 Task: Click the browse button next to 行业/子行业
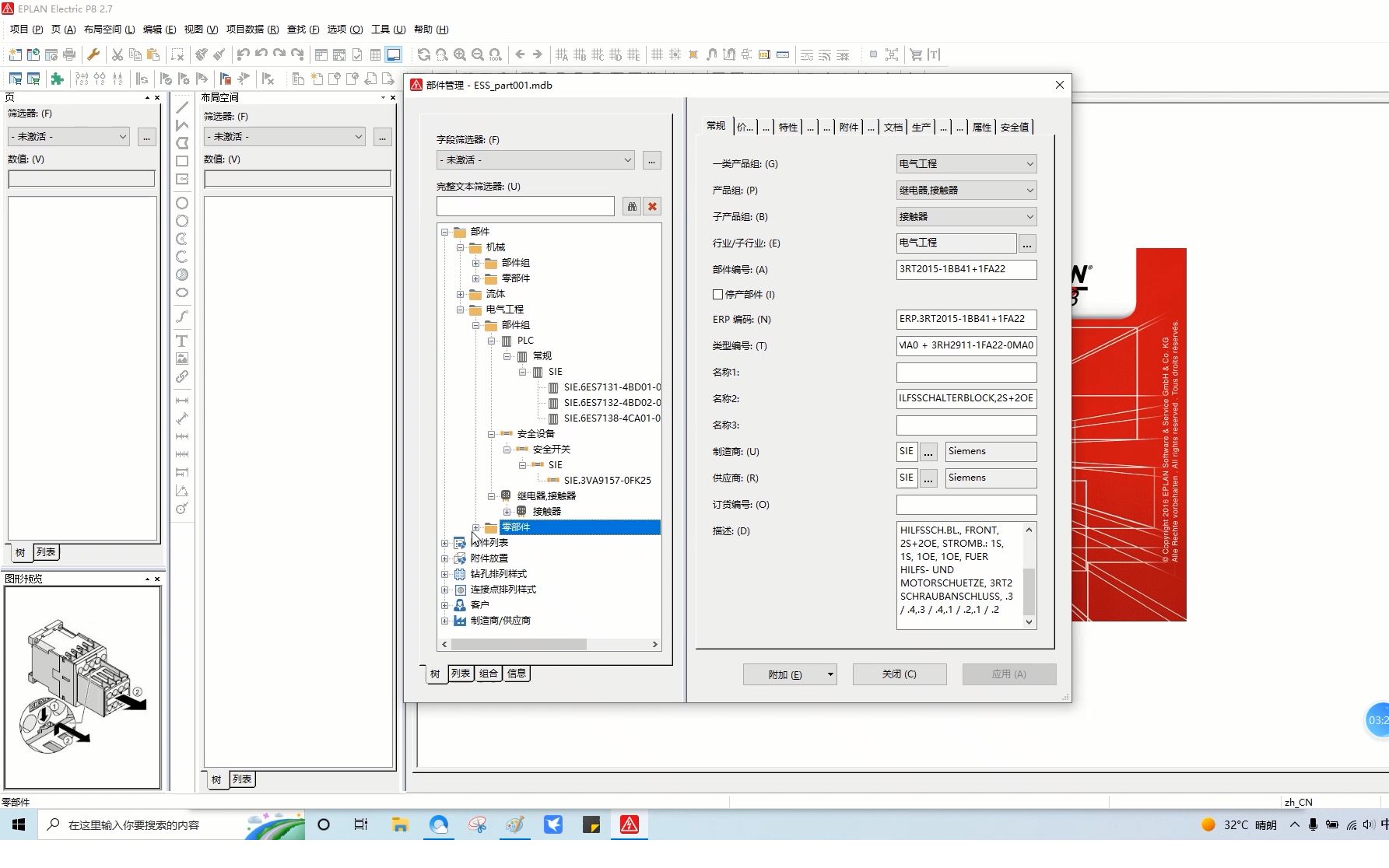[x=1027, y=244]
